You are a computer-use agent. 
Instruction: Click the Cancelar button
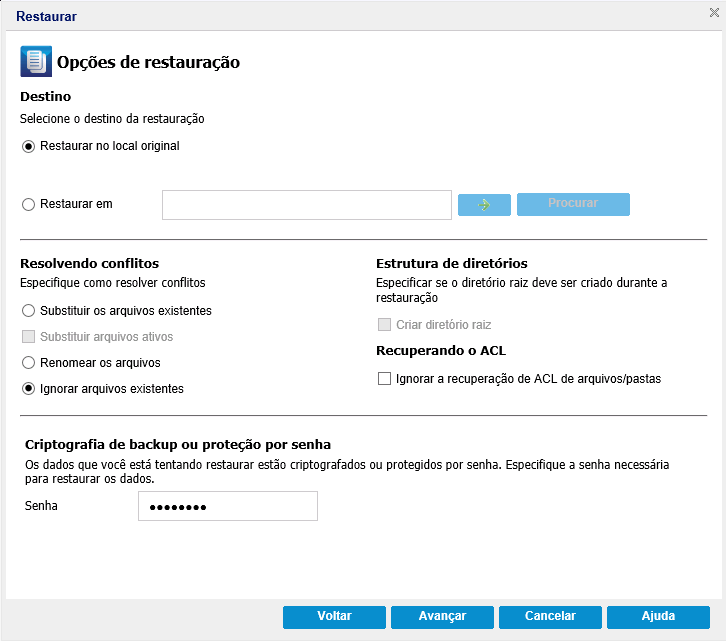tap(550, 617)
